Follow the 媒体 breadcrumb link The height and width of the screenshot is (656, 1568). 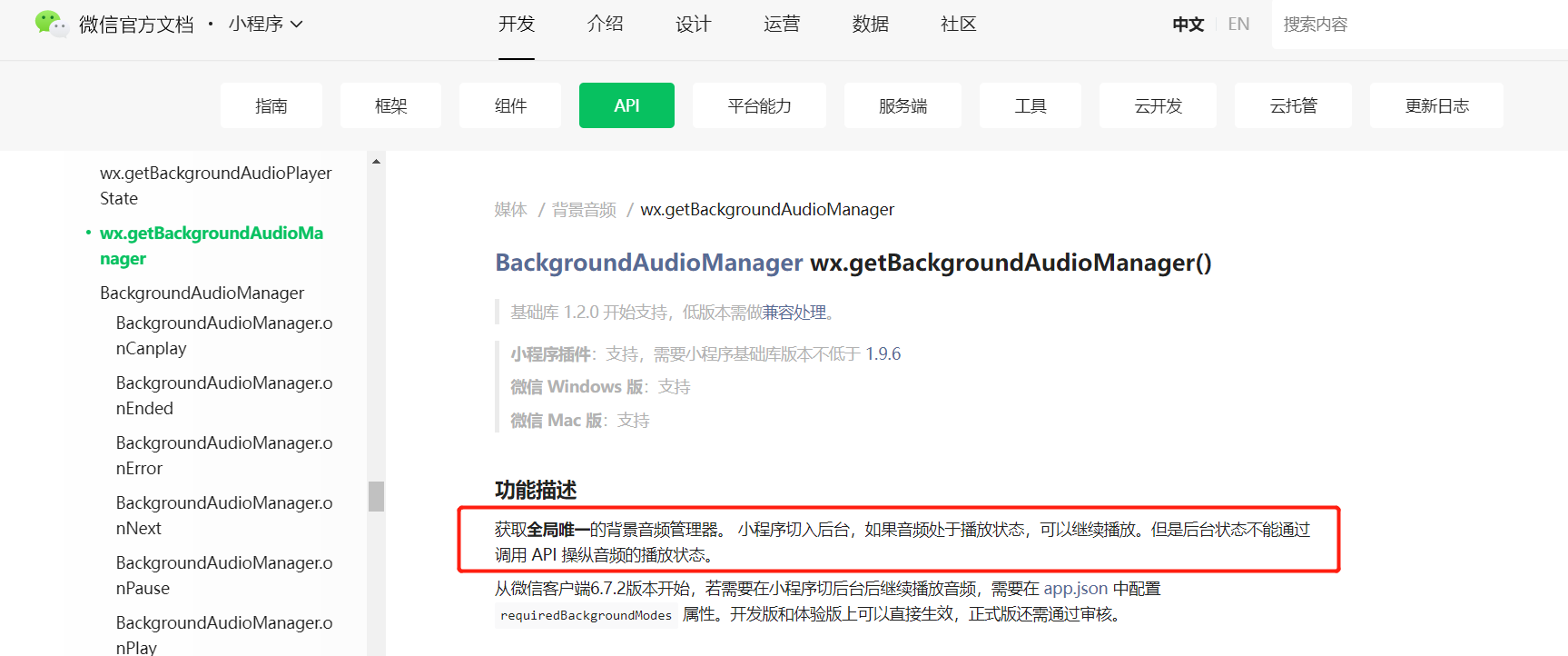coord(510,210)
